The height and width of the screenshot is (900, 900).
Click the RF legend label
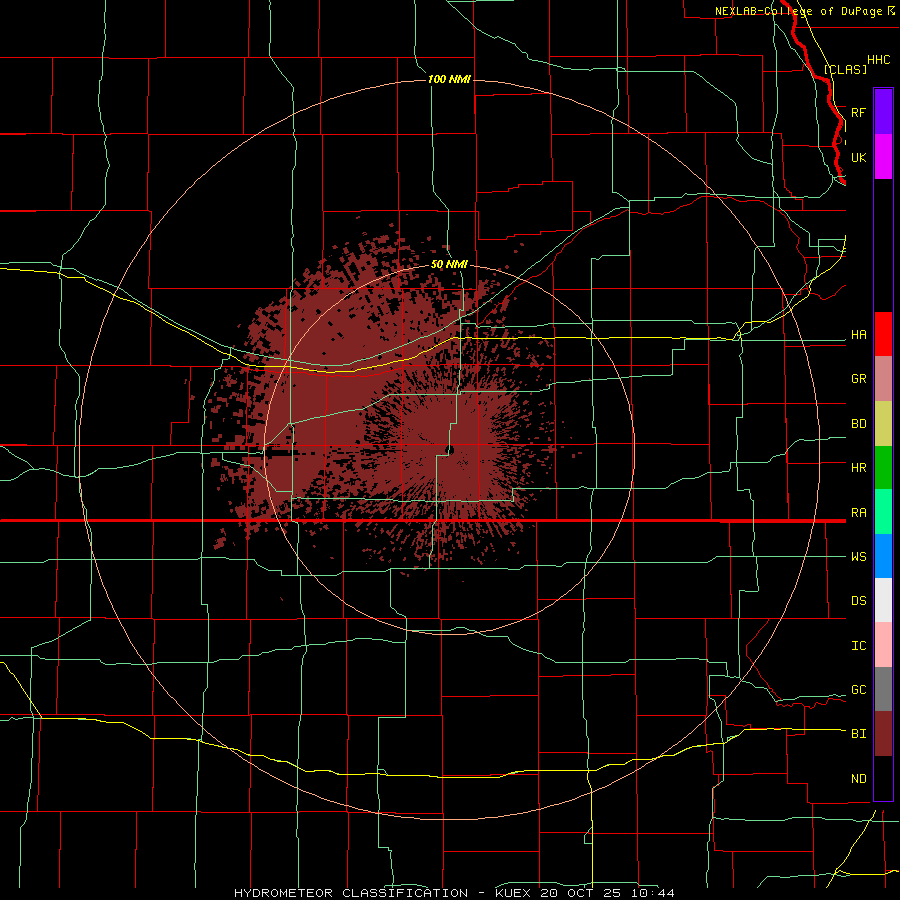pyautogui.click(x=858, y=112)
